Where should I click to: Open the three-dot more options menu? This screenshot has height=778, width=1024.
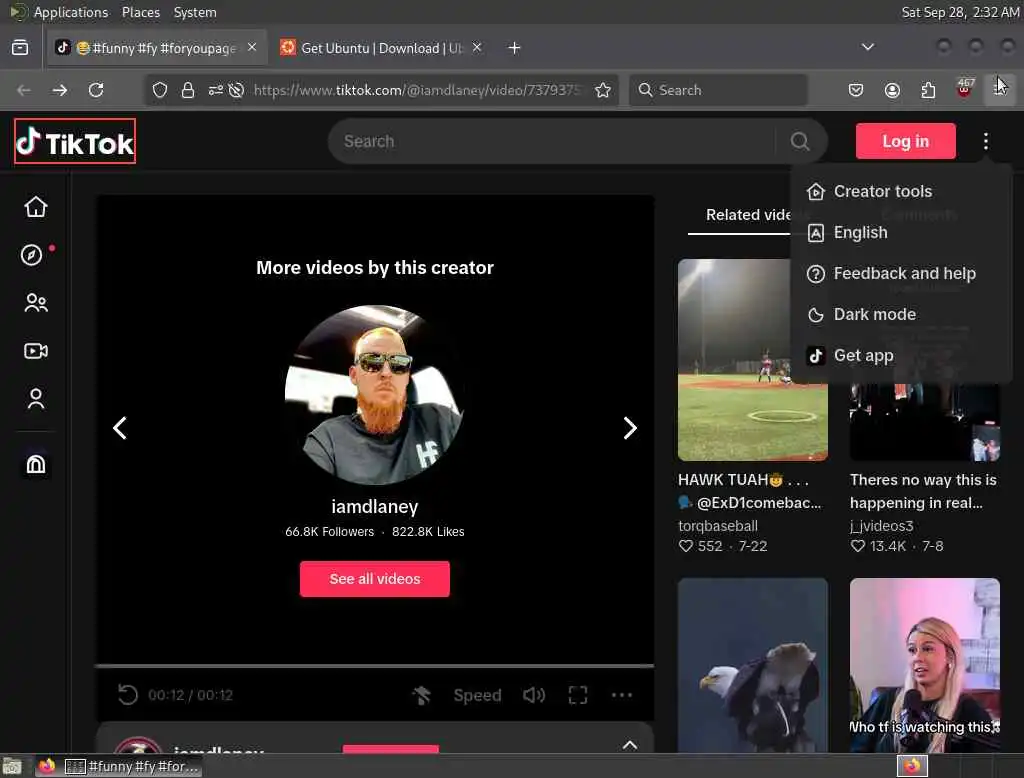(x=985, y=141)
